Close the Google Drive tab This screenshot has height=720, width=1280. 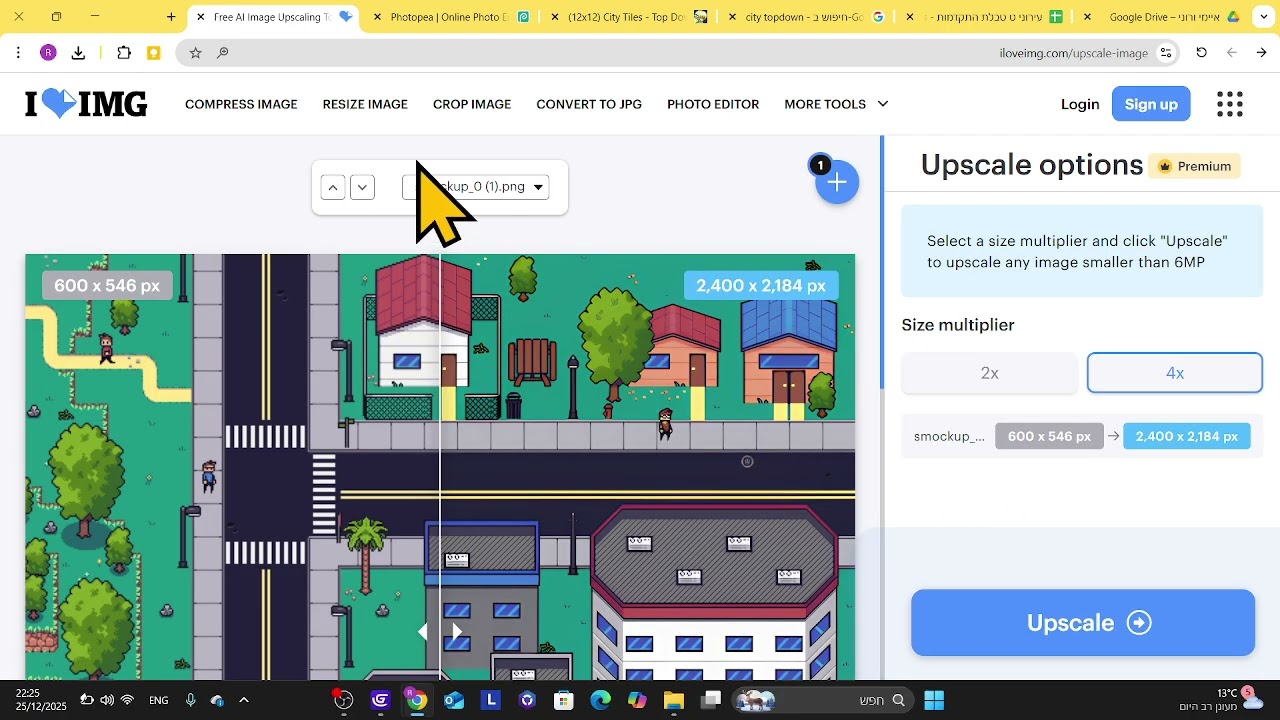(1087, 17)
